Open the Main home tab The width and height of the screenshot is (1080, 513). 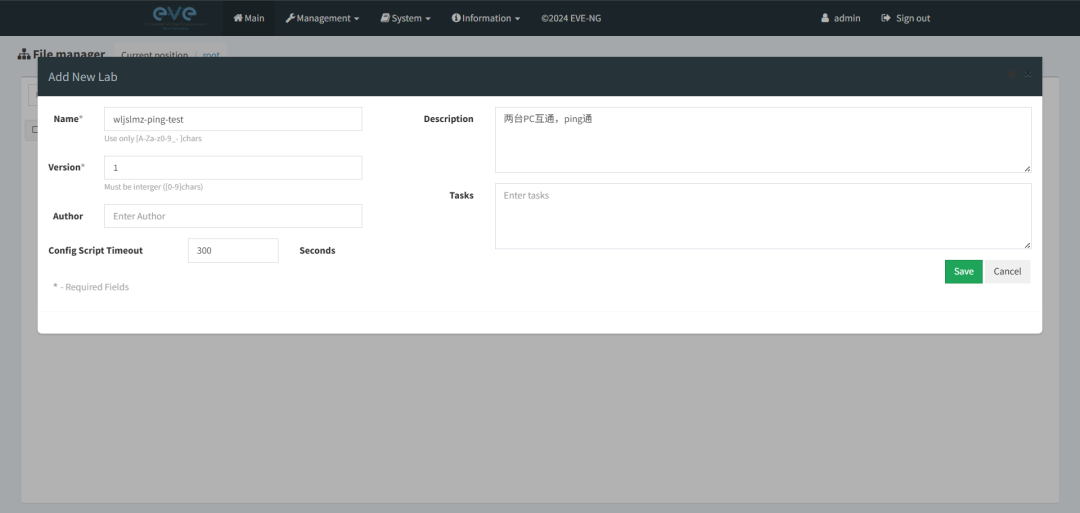click(x=249, y=18)
